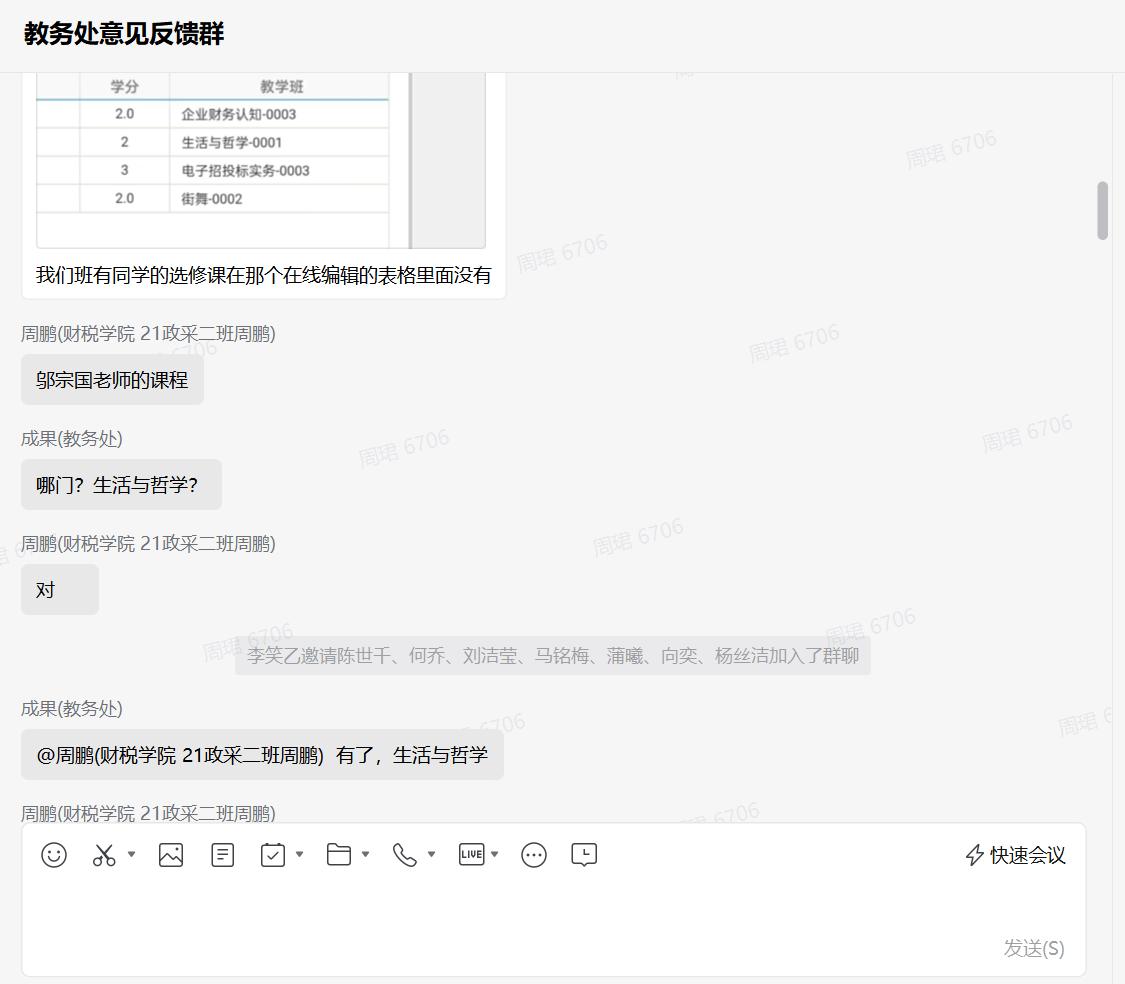The image size is (1125, 984).
Task: Click the send image icon
Action: 171,855
